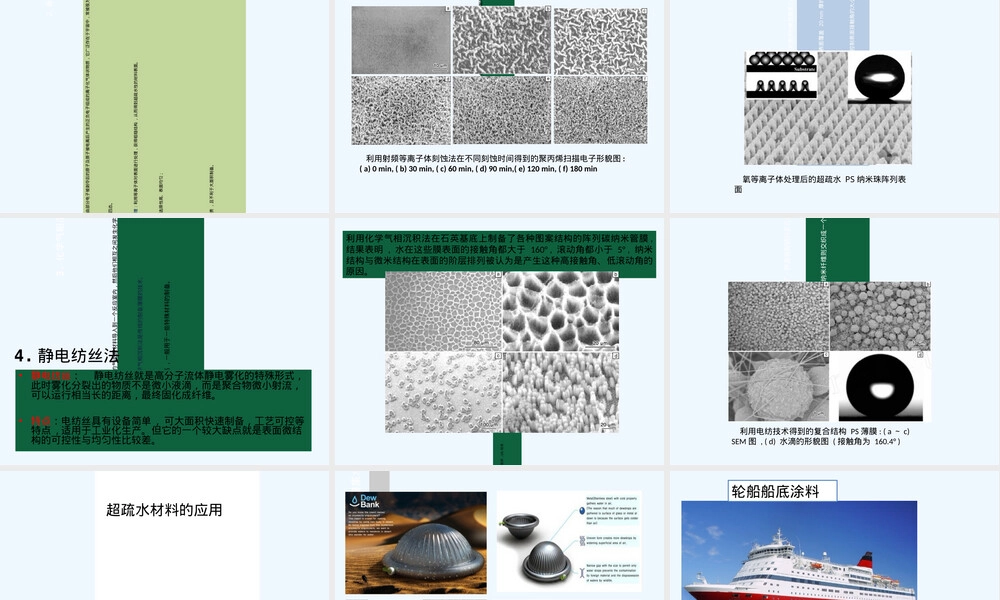
Task: Click the '轮船船底涂料' title text box
Action: 783,491
